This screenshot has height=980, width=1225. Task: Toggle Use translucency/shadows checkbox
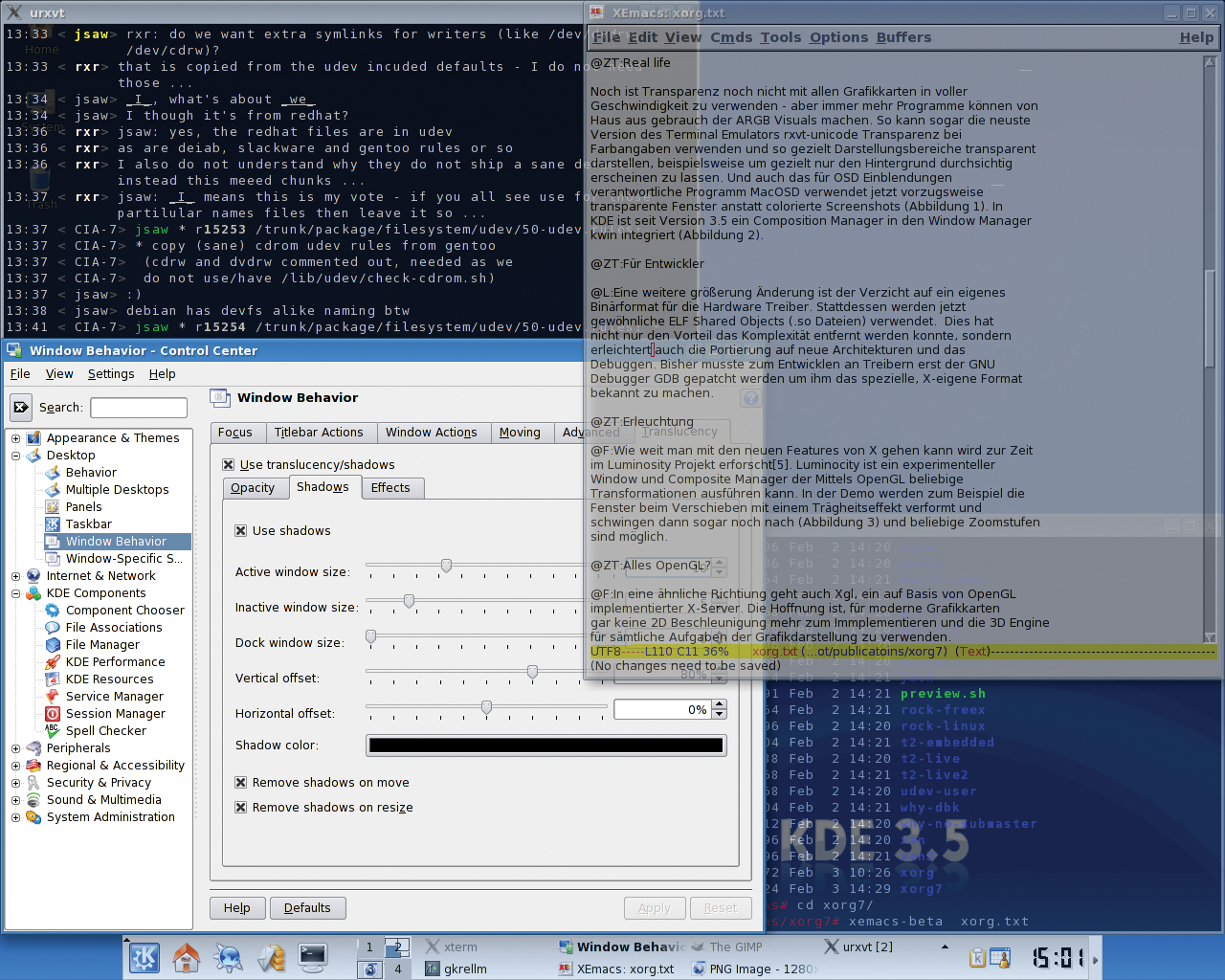click(x=228, y=464)
